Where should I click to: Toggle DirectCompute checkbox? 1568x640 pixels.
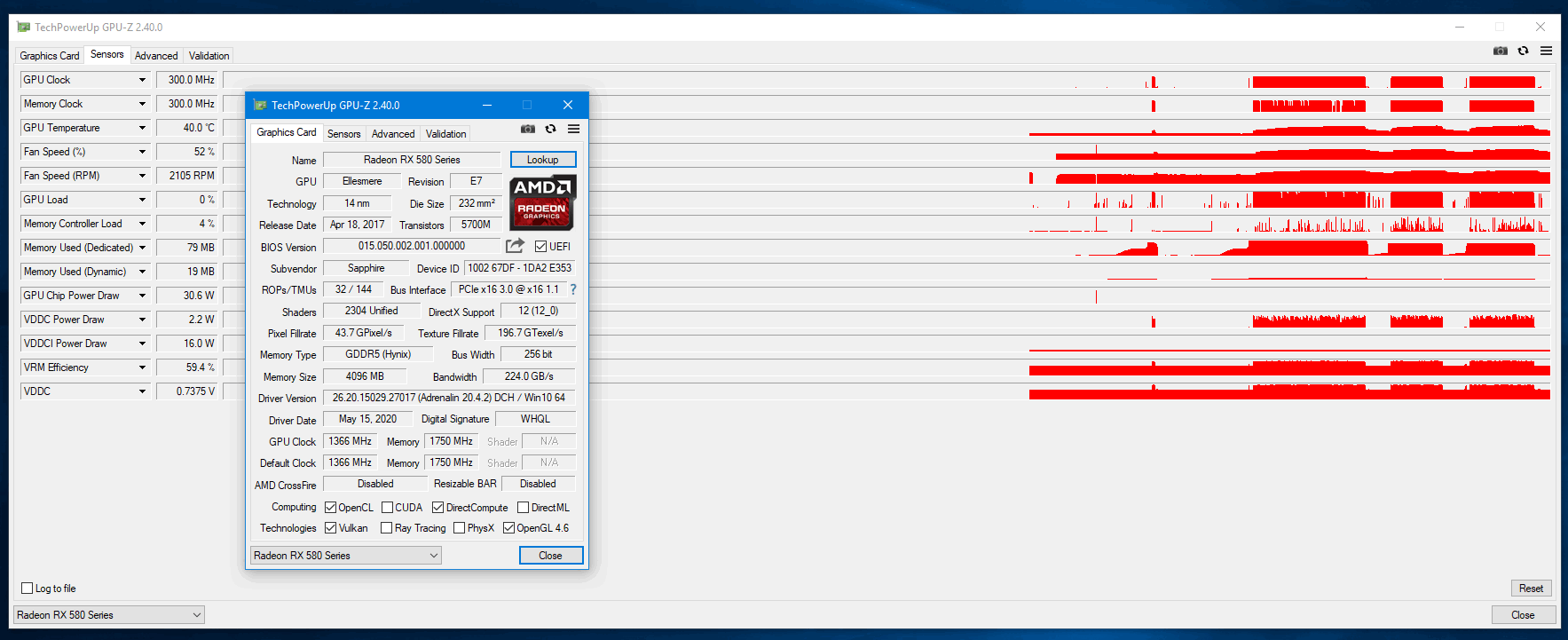(437, 508)
